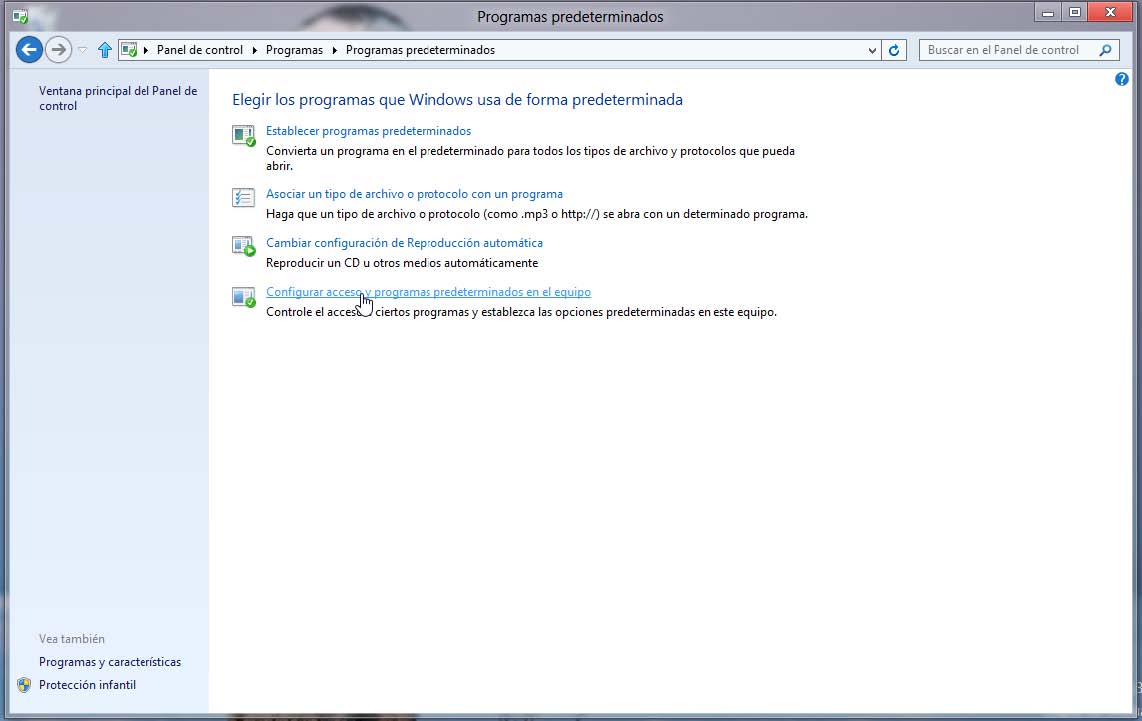Refresh the current page
Image resolution: width=1142 pixels, height=721 pixels.
(x=894, y=50)
